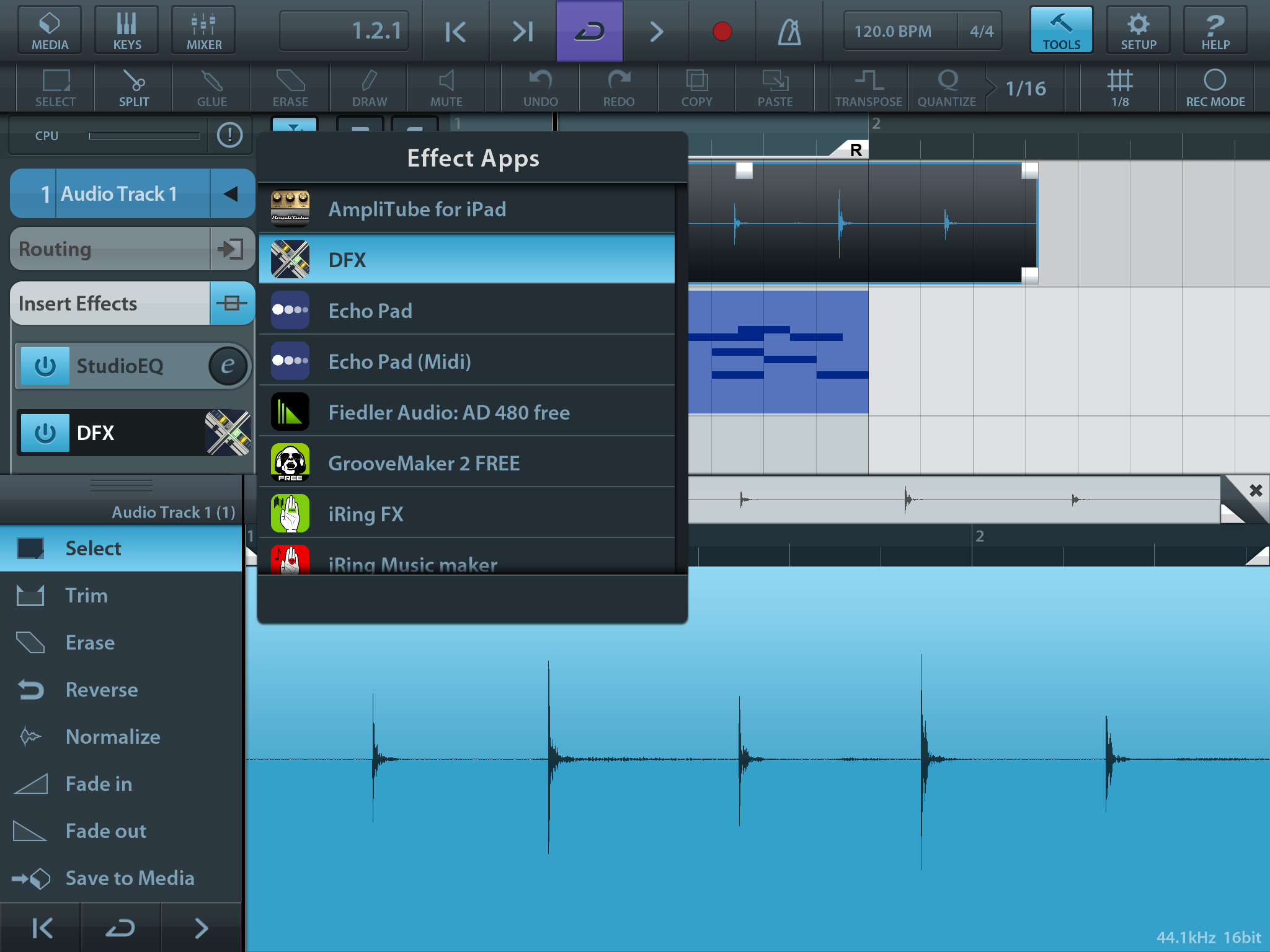This screenshot has width=1270, height=952.
Task: Toggle DFX insert power button
Action: pyautogui.click(x=45, y=433)
